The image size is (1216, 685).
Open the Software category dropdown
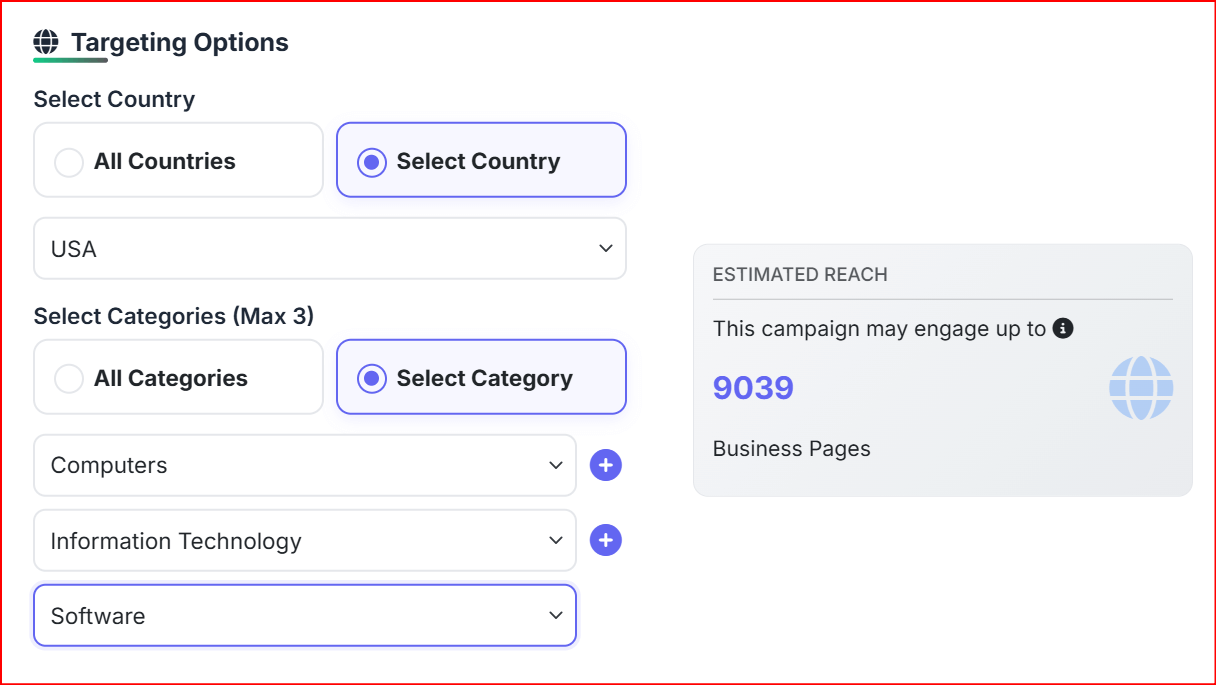[305, 616]
